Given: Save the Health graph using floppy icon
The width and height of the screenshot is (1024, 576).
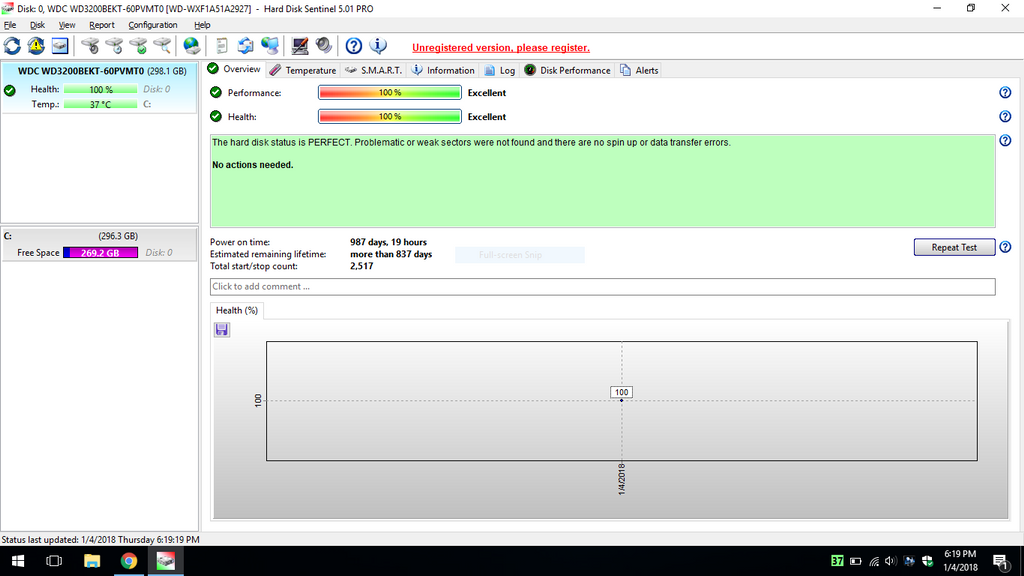Looking at the screenshot, I should (x=222, y=330).
